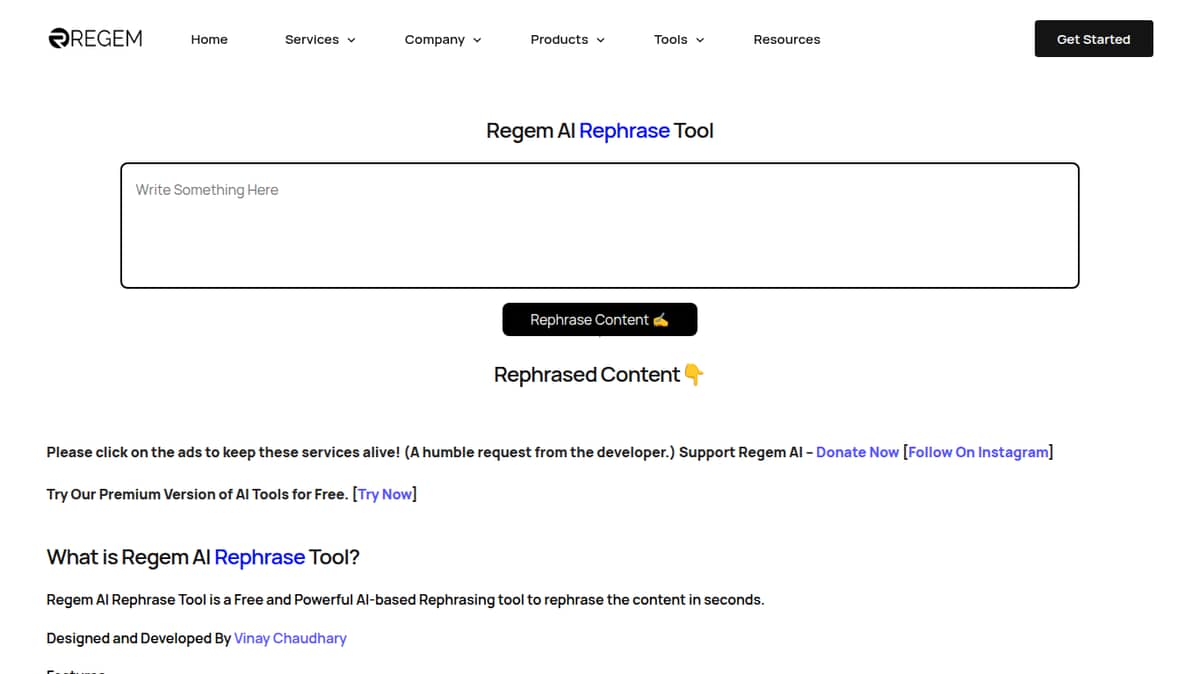Open the Donate Now link
Image resolution: width=1200 pixels, height=674 pixels.
pyautogui.click(x=857, y=452)
